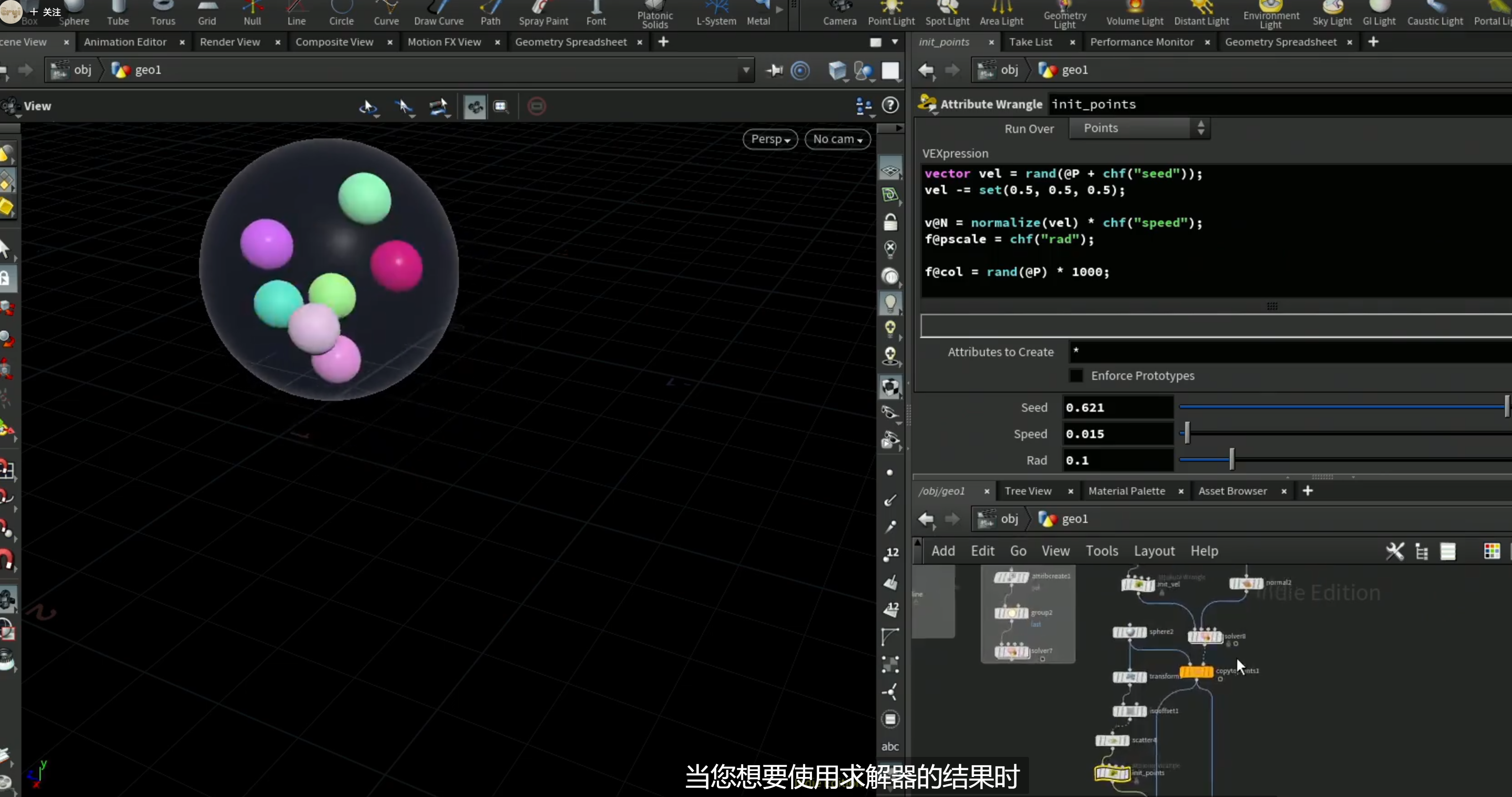Viewport: 1512px width, 797px height.
Task: Open the Persp view dropdown
Action: (x=770, y=139)
